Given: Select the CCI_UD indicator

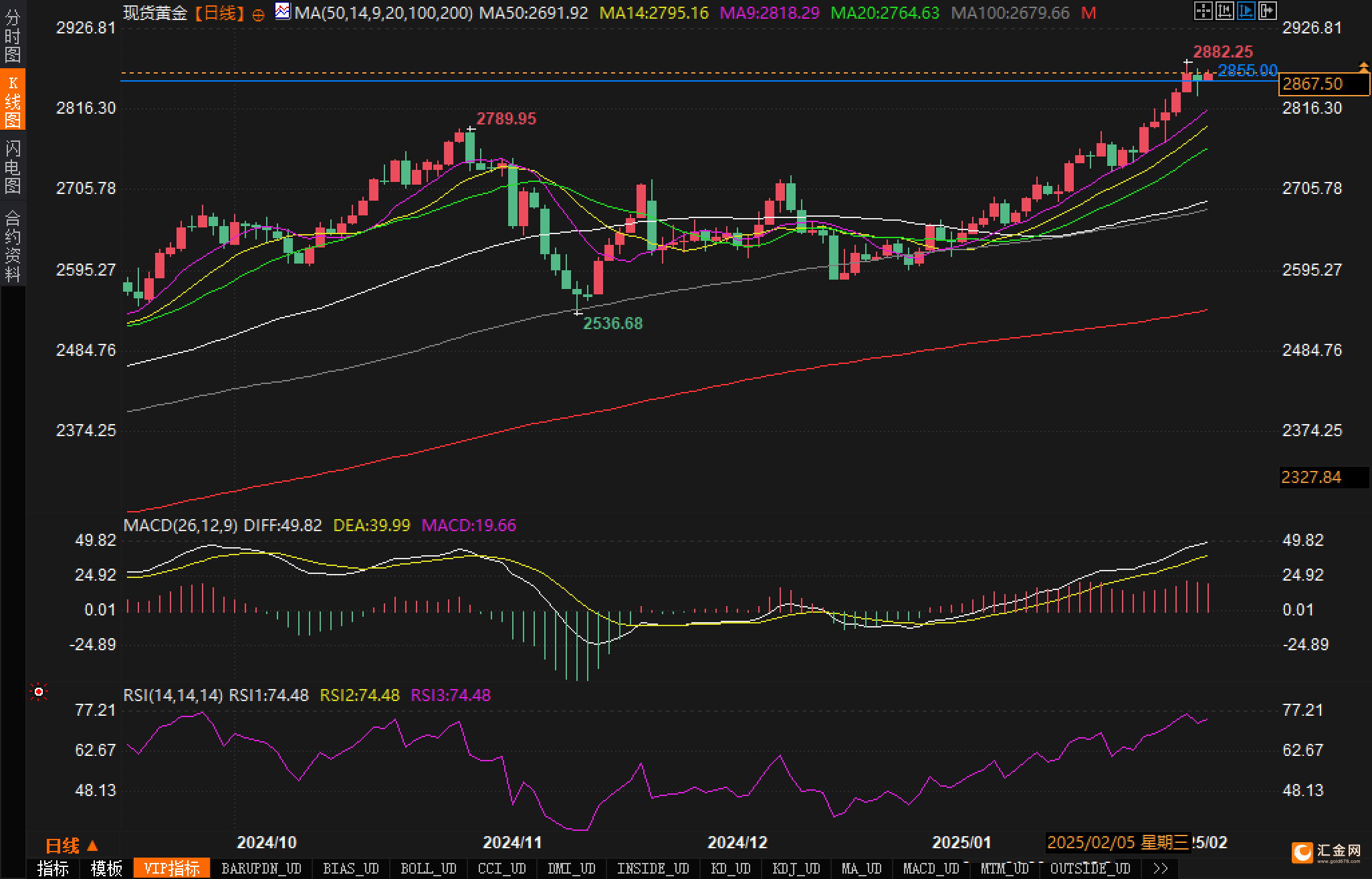Looking at the screenshot, I should click(502, 868).
